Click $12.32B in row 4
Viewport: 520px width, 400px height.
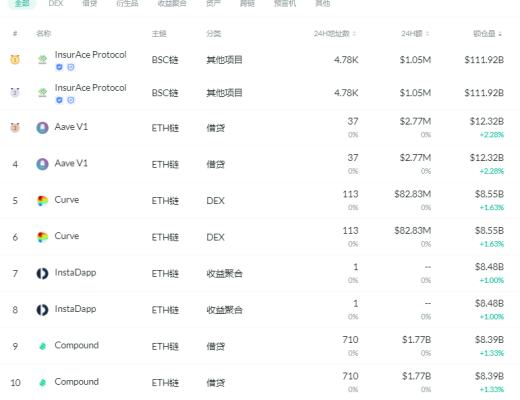487,158
